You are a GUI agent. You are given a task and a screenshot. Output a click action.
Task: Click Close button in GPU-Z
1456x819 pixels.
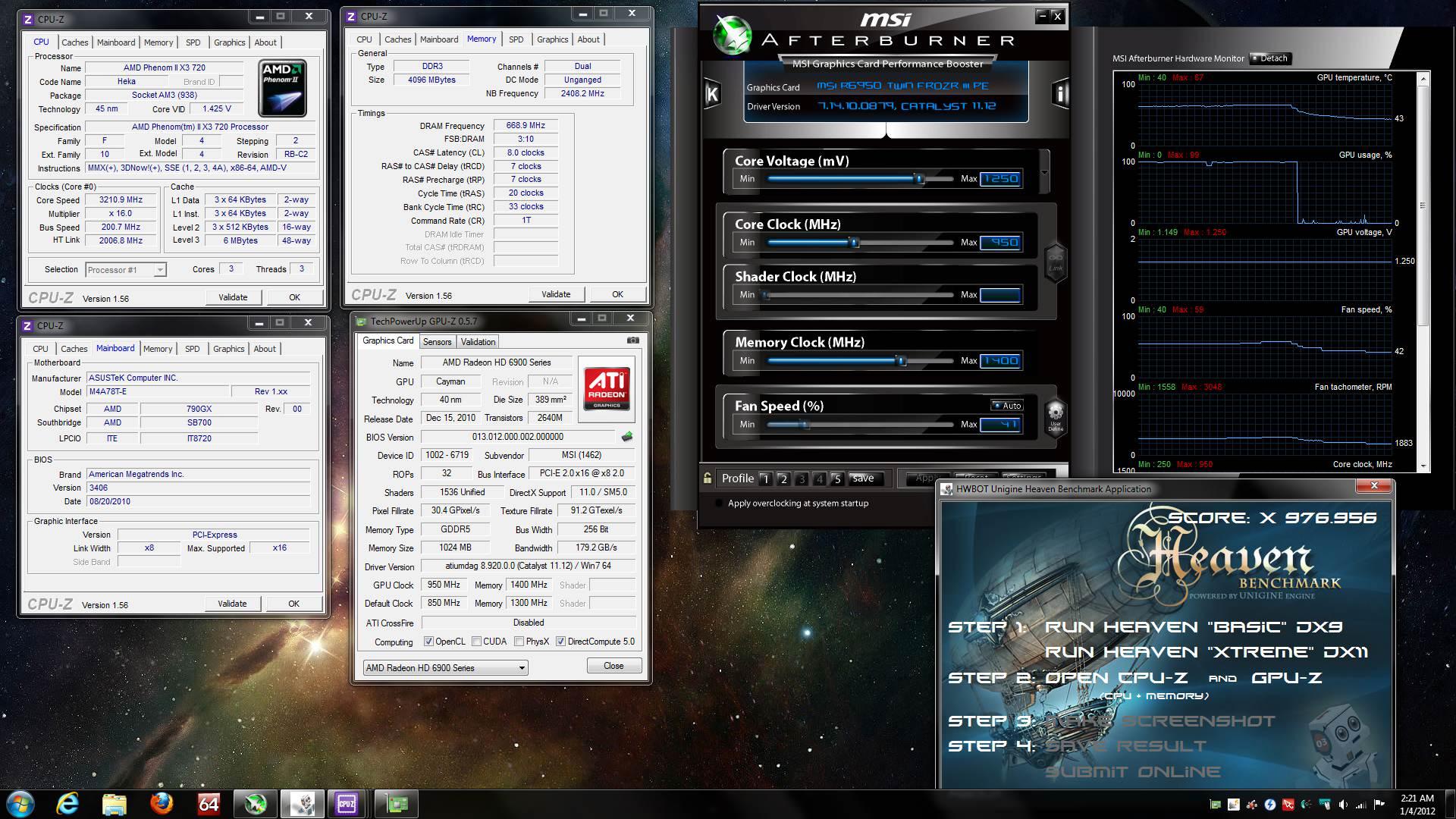click(613, 666)
